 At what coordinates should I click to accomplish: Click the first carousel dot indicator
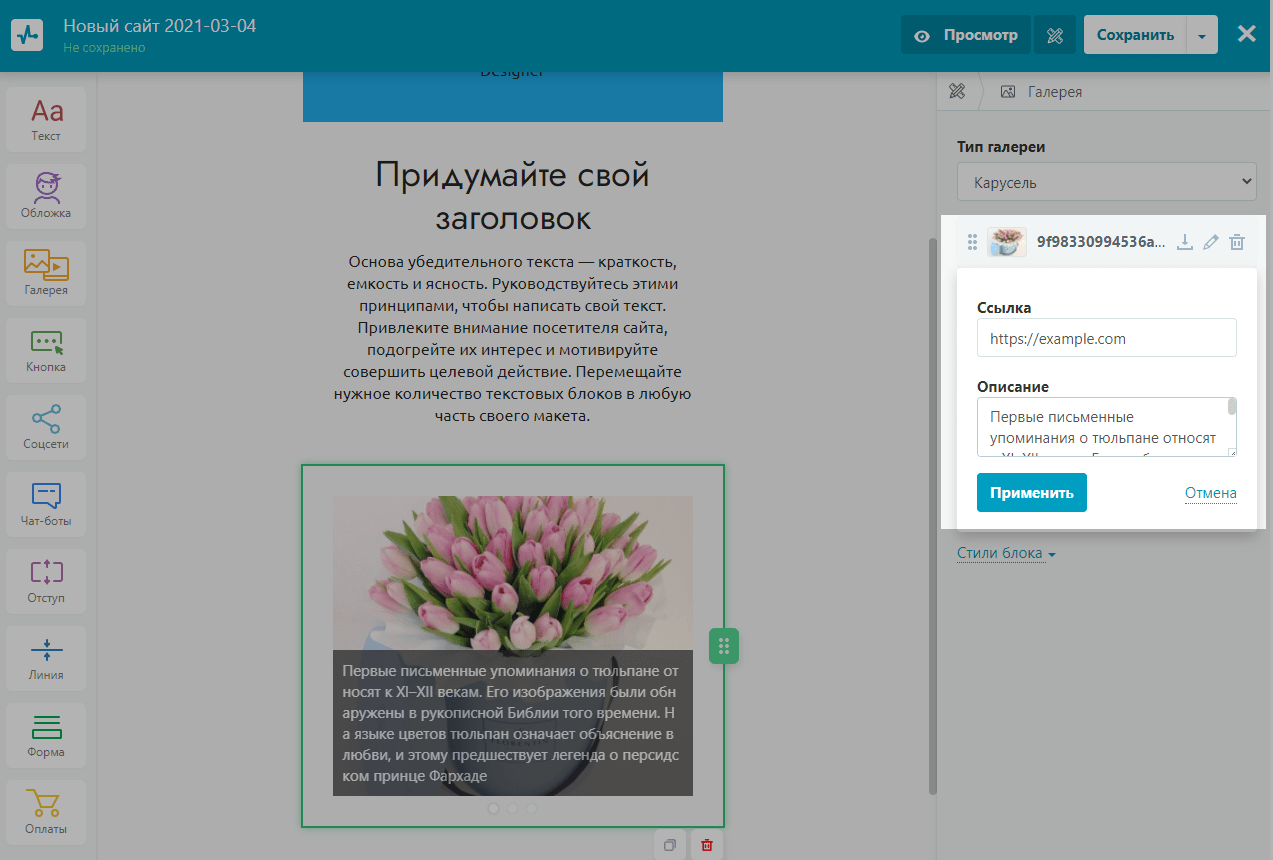click(494, 808)
